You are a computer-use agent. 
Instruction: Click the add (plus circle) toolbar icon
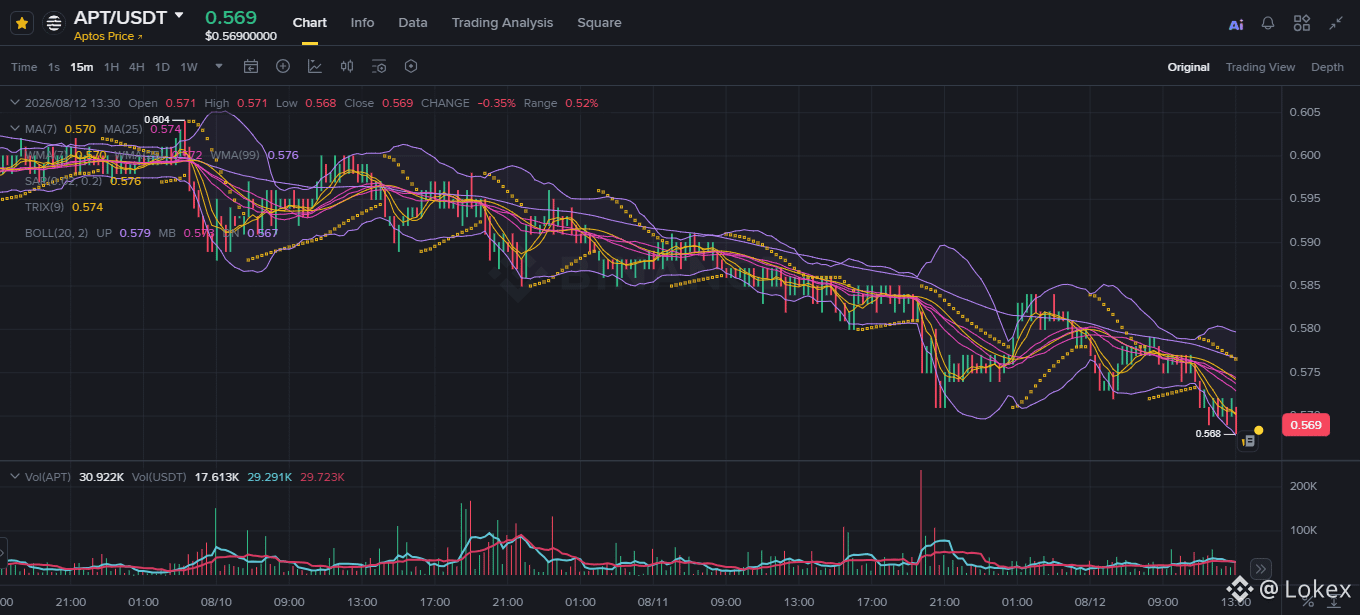[x=283, y=67]
